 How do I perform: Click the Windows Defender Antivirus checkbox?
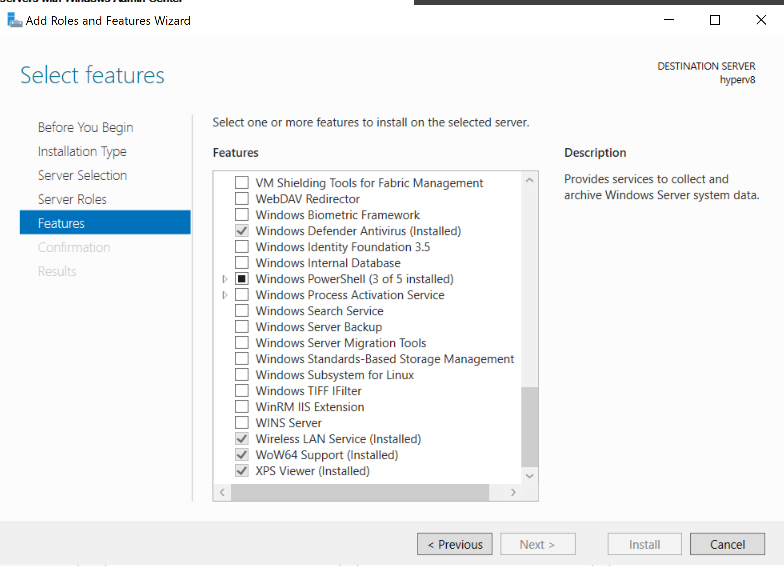242,230
